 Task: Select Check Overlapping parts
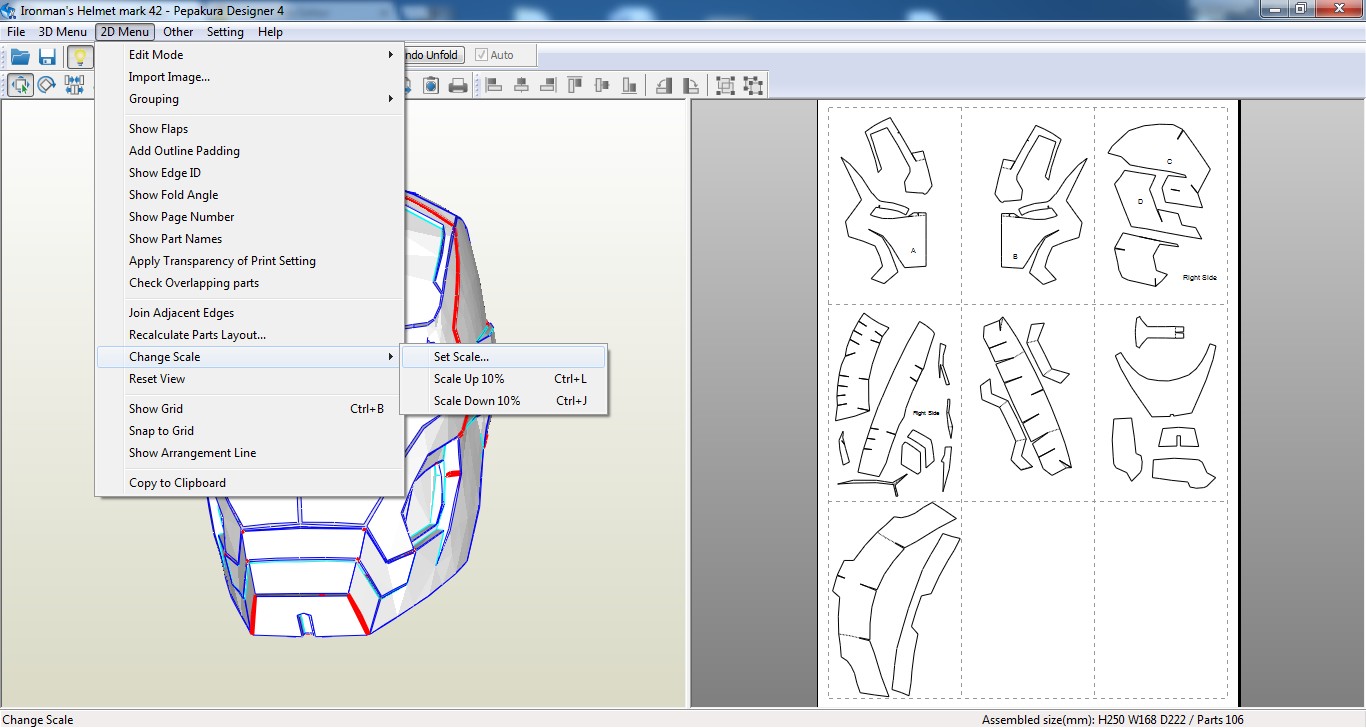pos(250,283)
